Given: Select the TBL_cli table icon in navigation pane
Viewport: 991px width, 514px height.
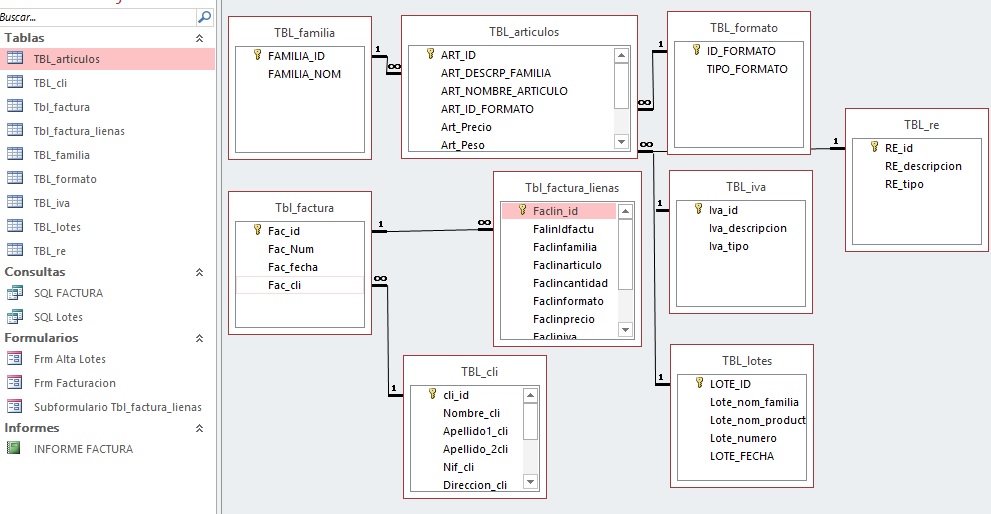Looking at the screenshot, I should [15, 82].
